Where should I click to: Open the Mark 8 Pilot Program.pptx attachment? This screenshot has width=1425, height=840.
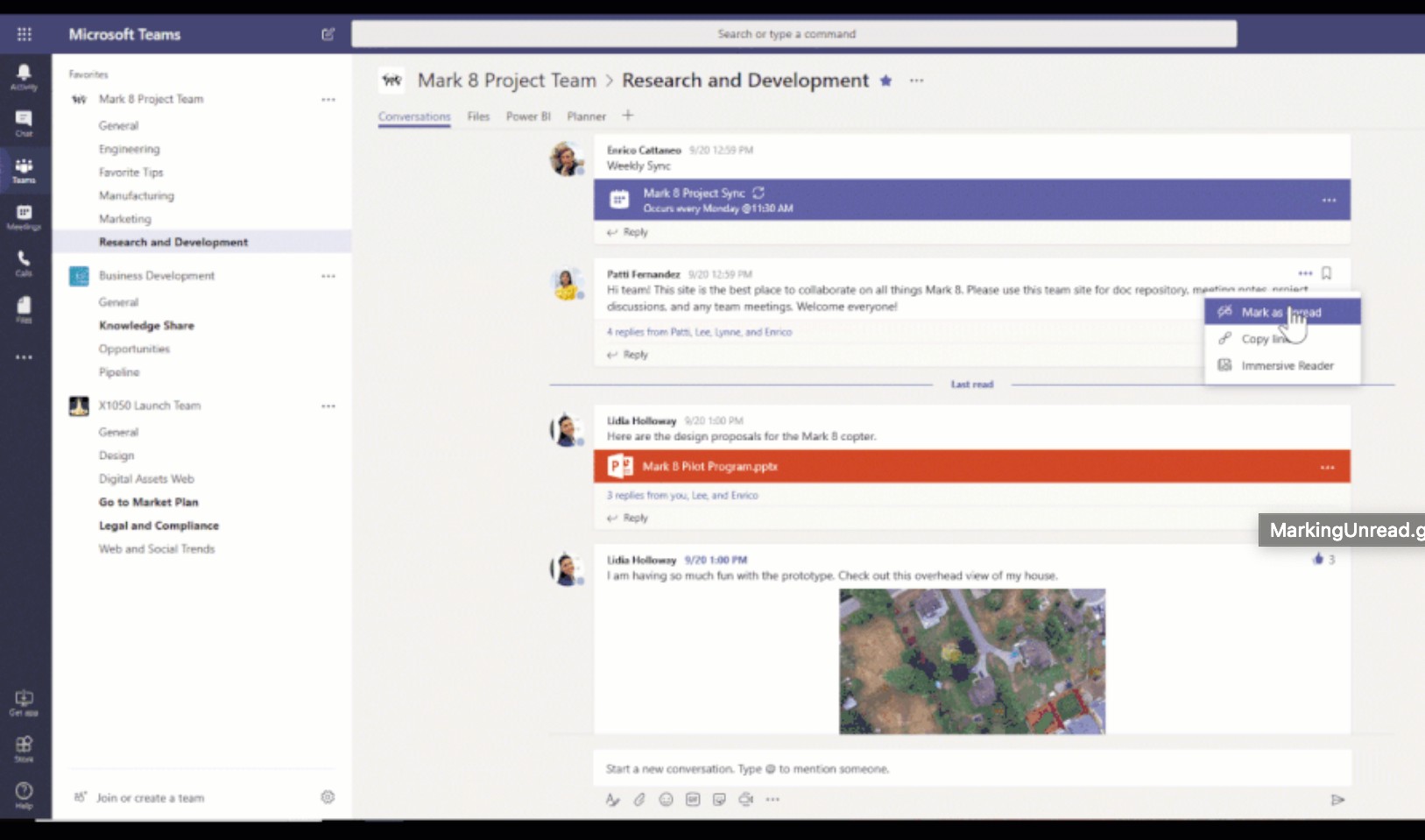point(709,467)
